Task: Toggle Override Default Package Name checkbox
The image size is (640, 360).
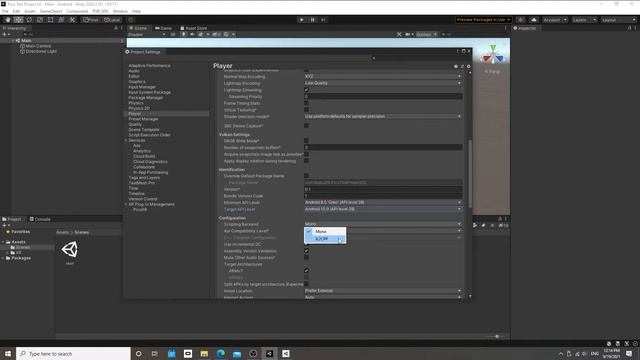Action: click(x=306, y=176)
